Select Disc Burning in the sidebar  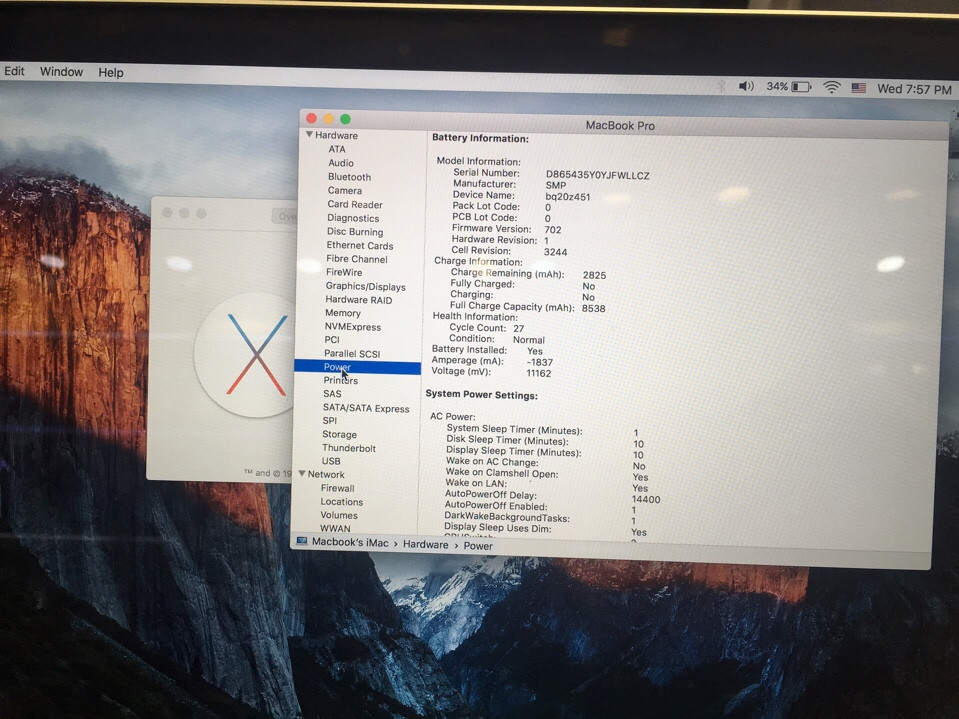(355, 231)
